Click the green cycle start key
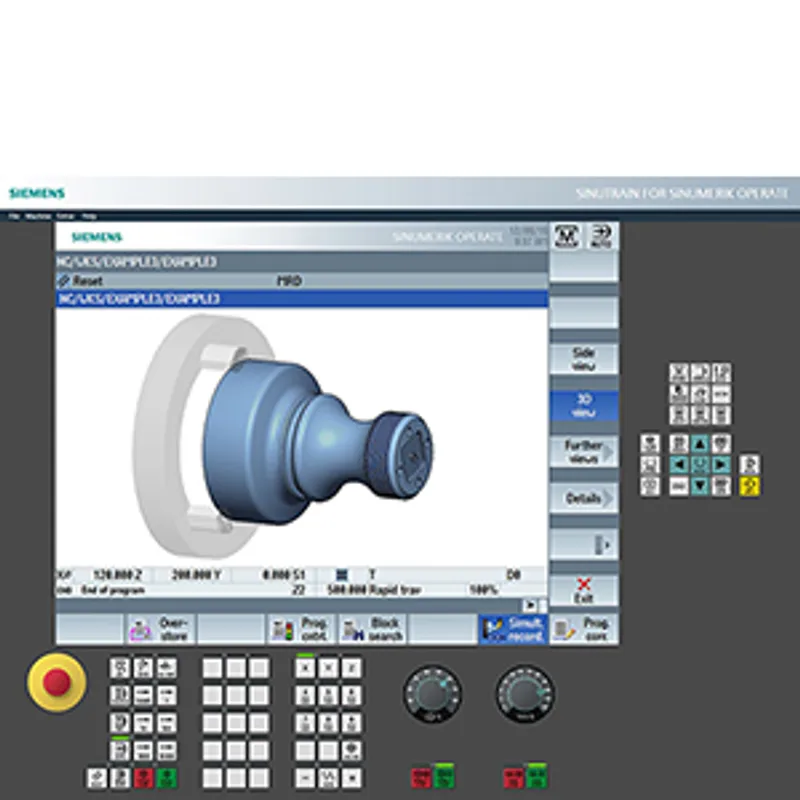The width and height of the screenshot is (800, 800). point(167,778)
